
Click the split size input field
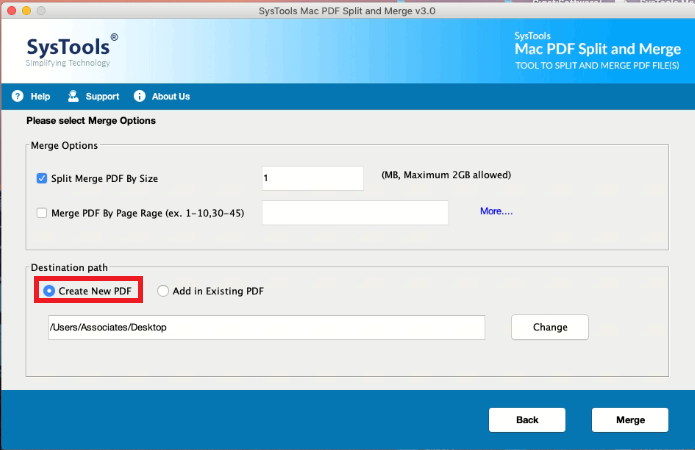click(312, 178)
